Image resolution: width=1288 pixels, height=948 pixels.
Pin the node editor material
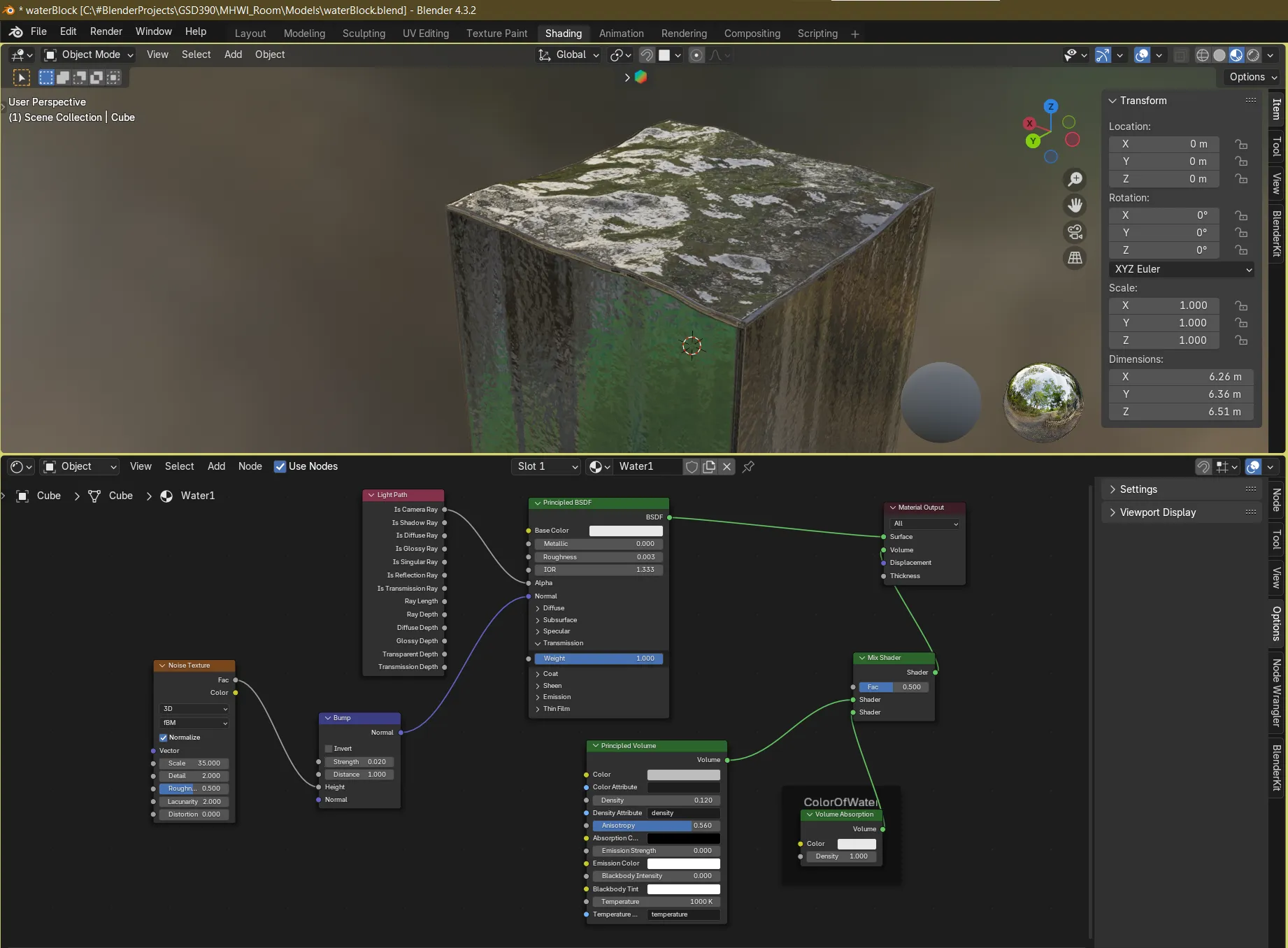tap(748, 466)
